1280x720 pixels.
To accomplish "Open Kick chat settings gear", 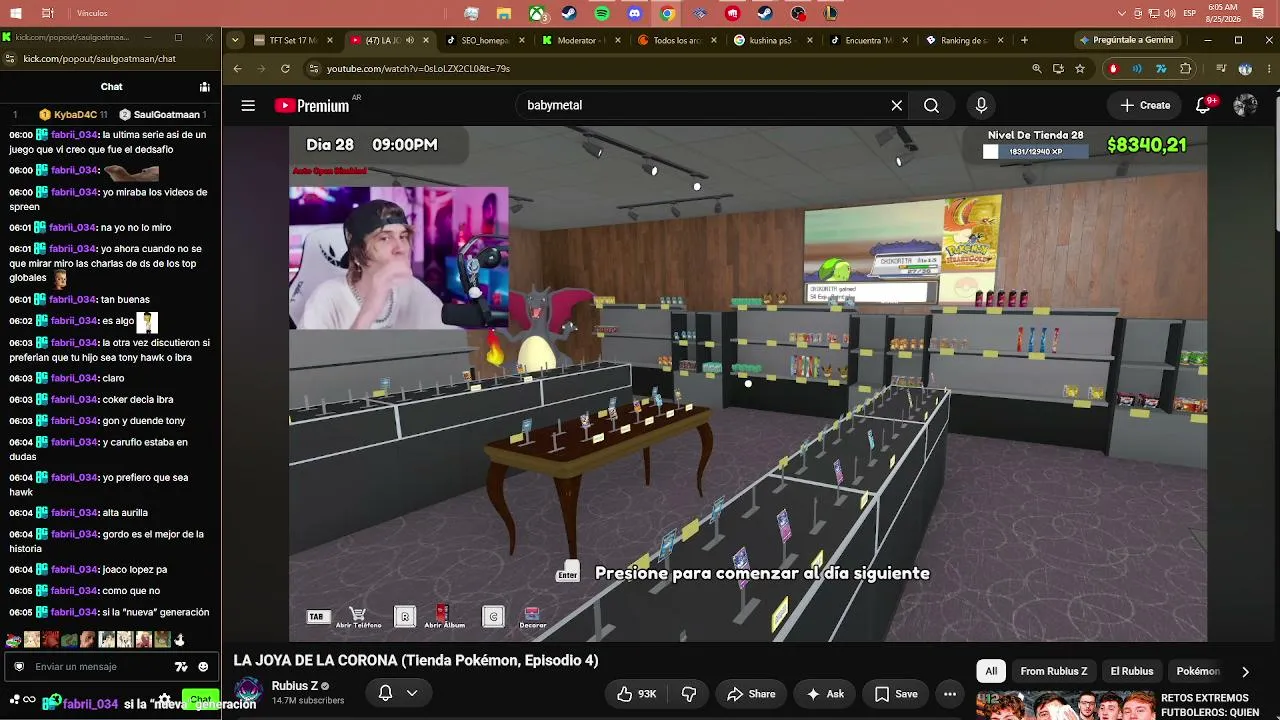I will coord(165,700).
